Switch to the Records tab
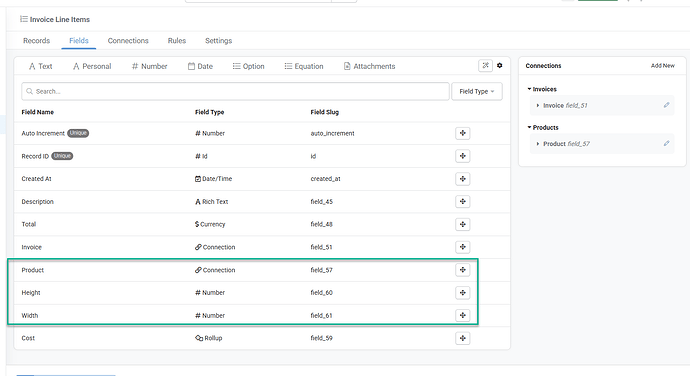The height and width of the screenshot is (376, 690). 37,41
